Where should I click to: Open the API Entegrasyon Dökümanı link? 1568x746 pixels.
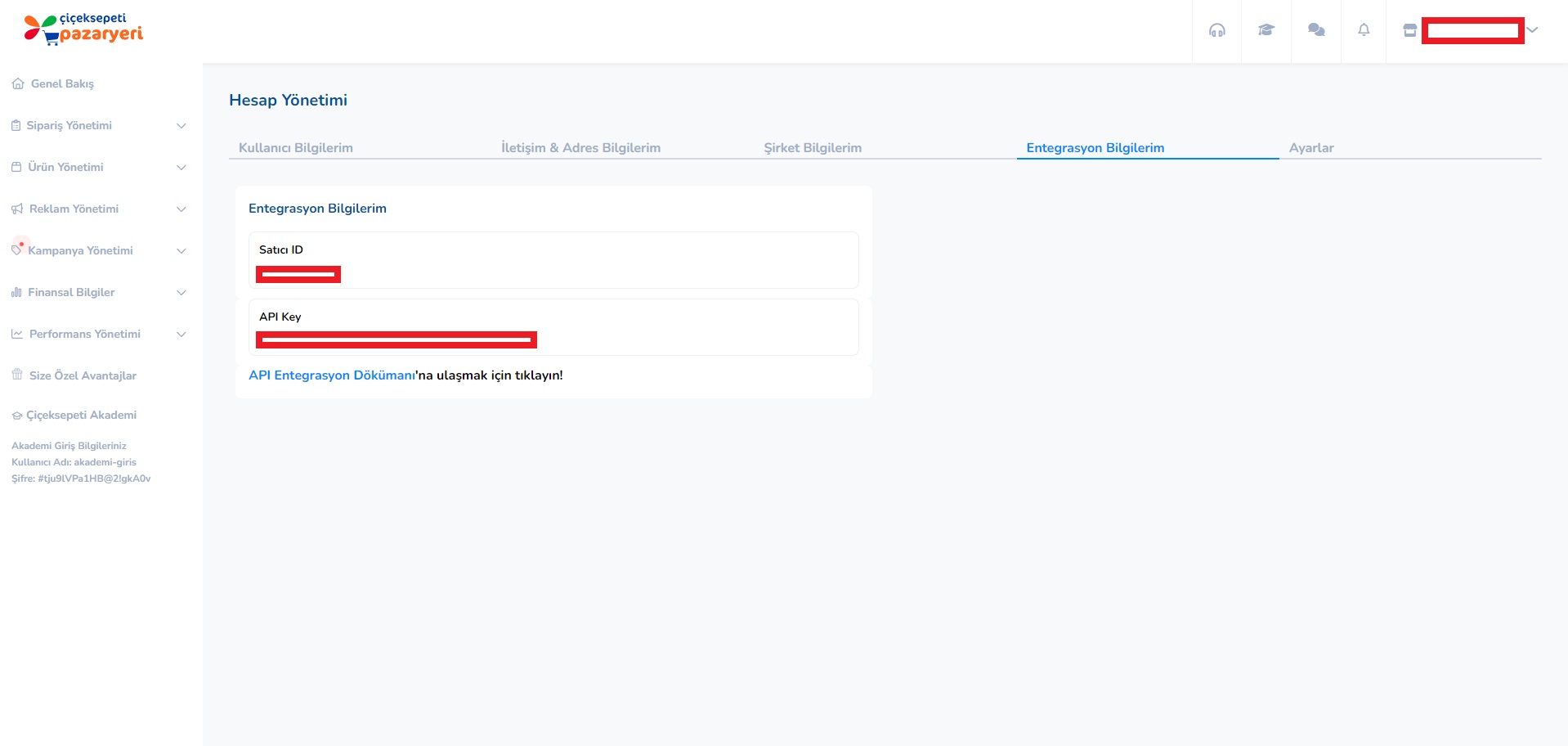[331, 375]
